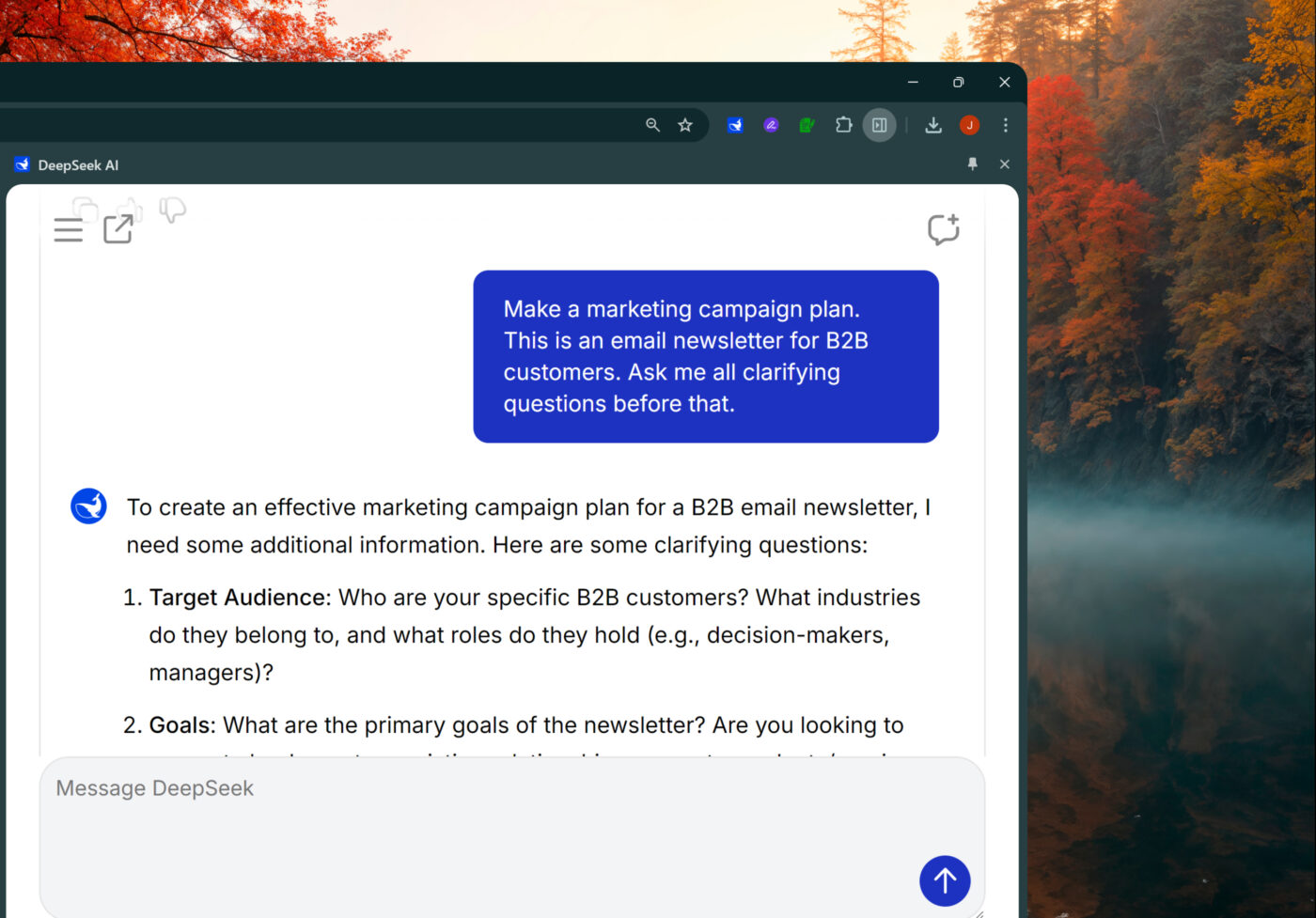1316x918 pixels.
Task: Open the hamburger sidebar menu
Action: coord(68,229)
